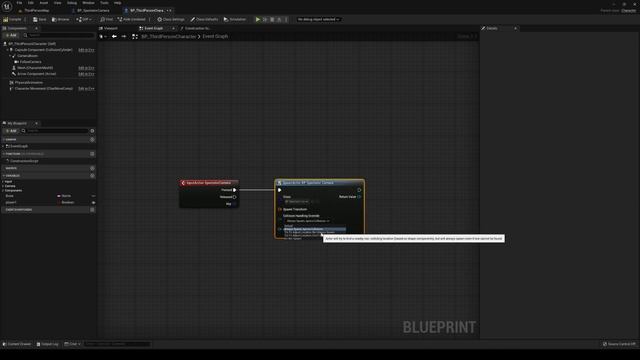Open the debug object selector dropdown
640x360 pixels.
pos(318,19)
